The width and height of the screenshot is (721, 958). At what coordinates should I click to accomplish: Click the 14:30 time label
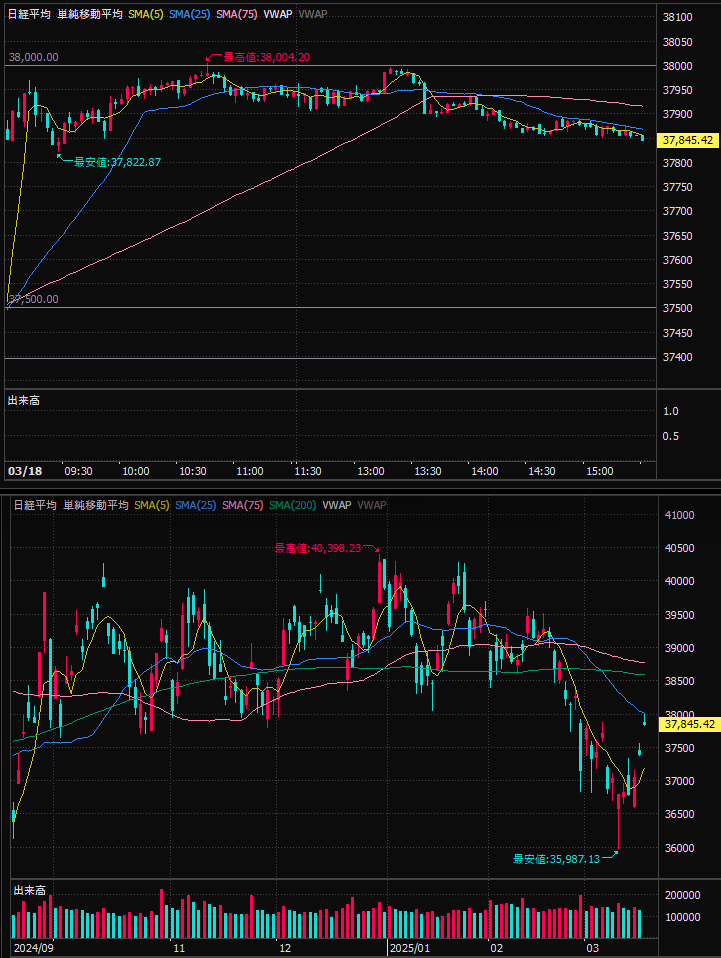[542, 471]
